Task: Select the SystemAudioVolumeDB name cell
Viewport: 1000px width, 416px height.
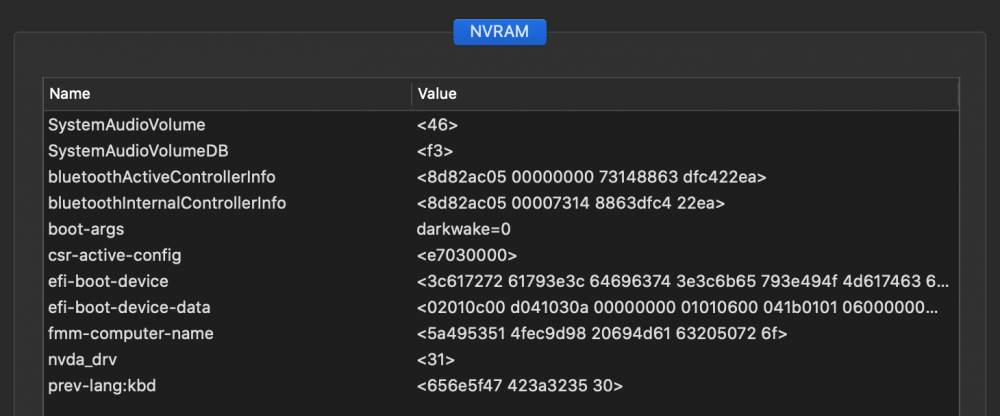Action: click(138, 151)
